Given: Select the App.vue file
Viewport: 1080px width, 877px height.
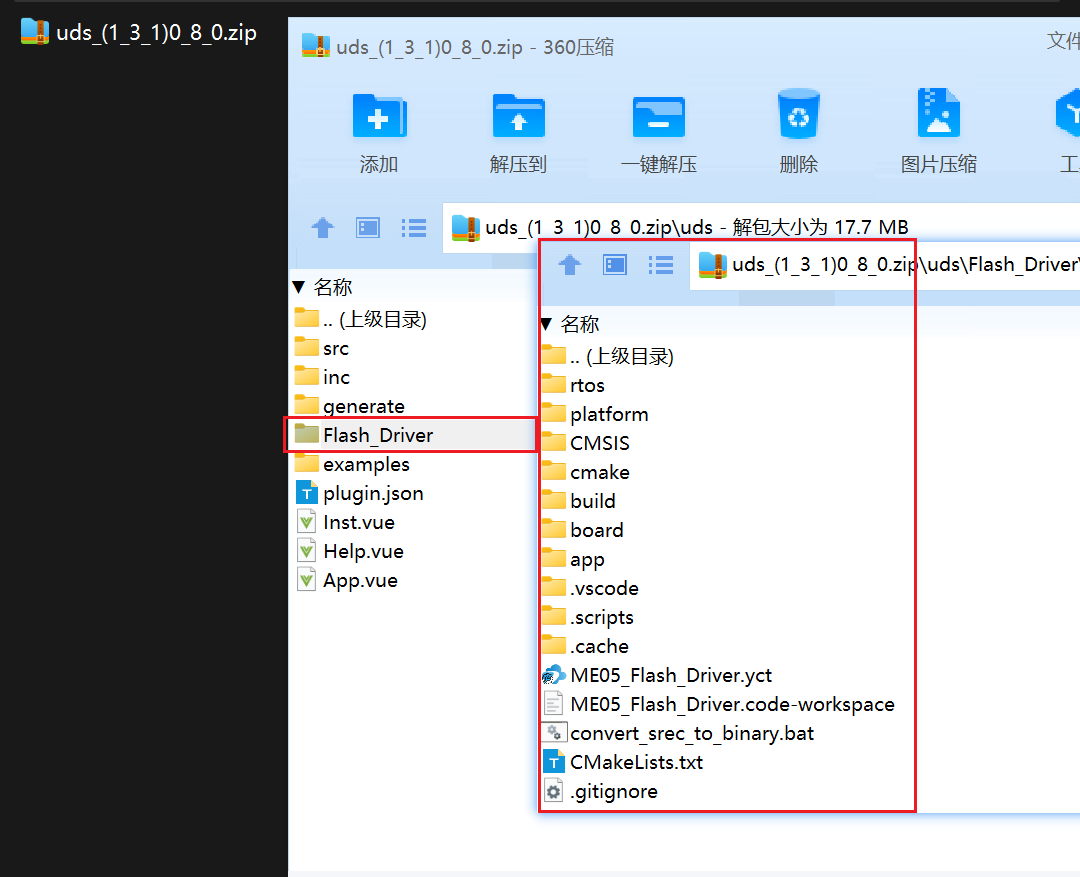Looking at the screenshot, I should (x=346, y=579).
